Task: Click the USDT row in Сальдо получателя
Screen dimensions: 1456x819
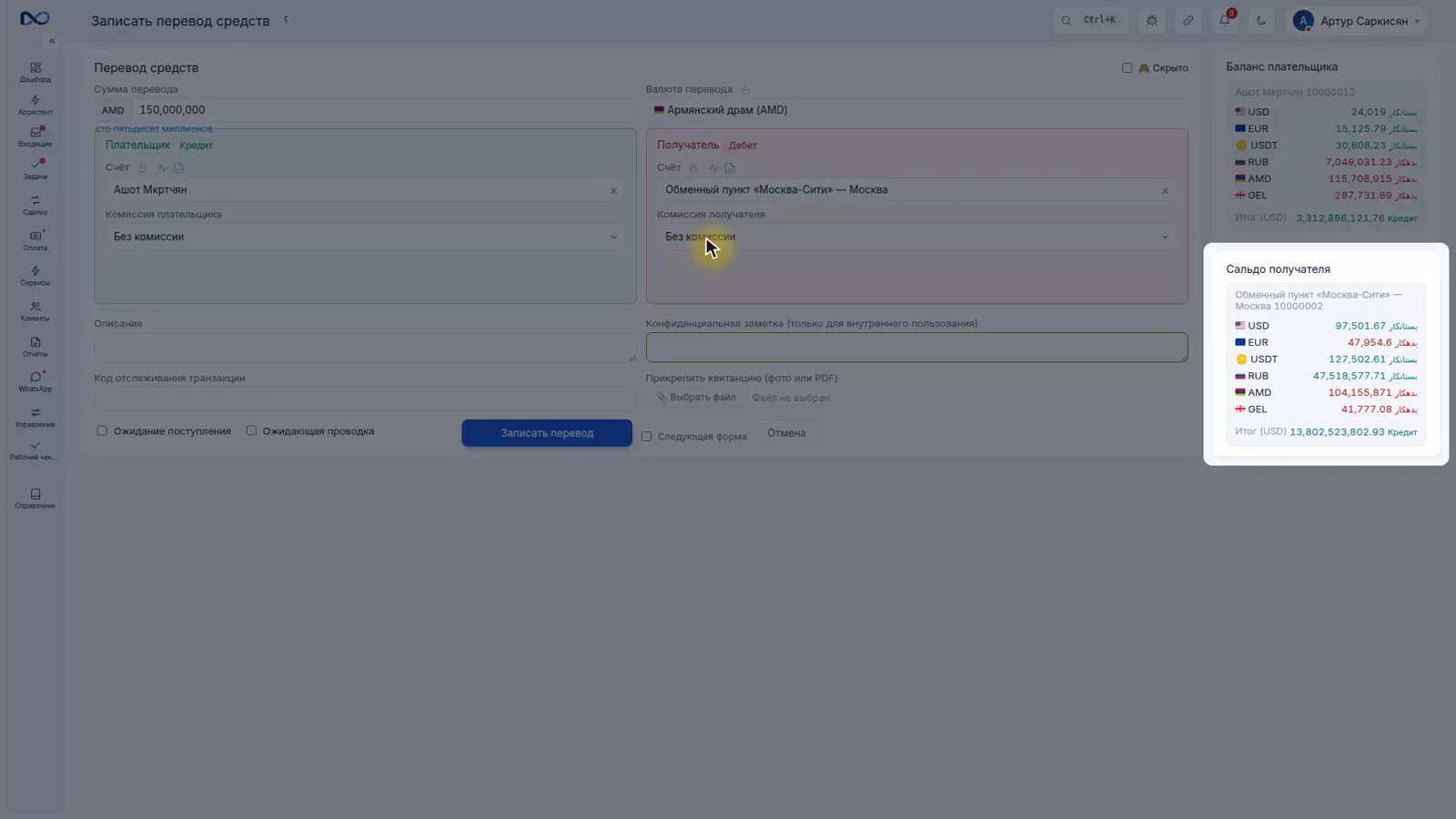Action: (1326, 359)
